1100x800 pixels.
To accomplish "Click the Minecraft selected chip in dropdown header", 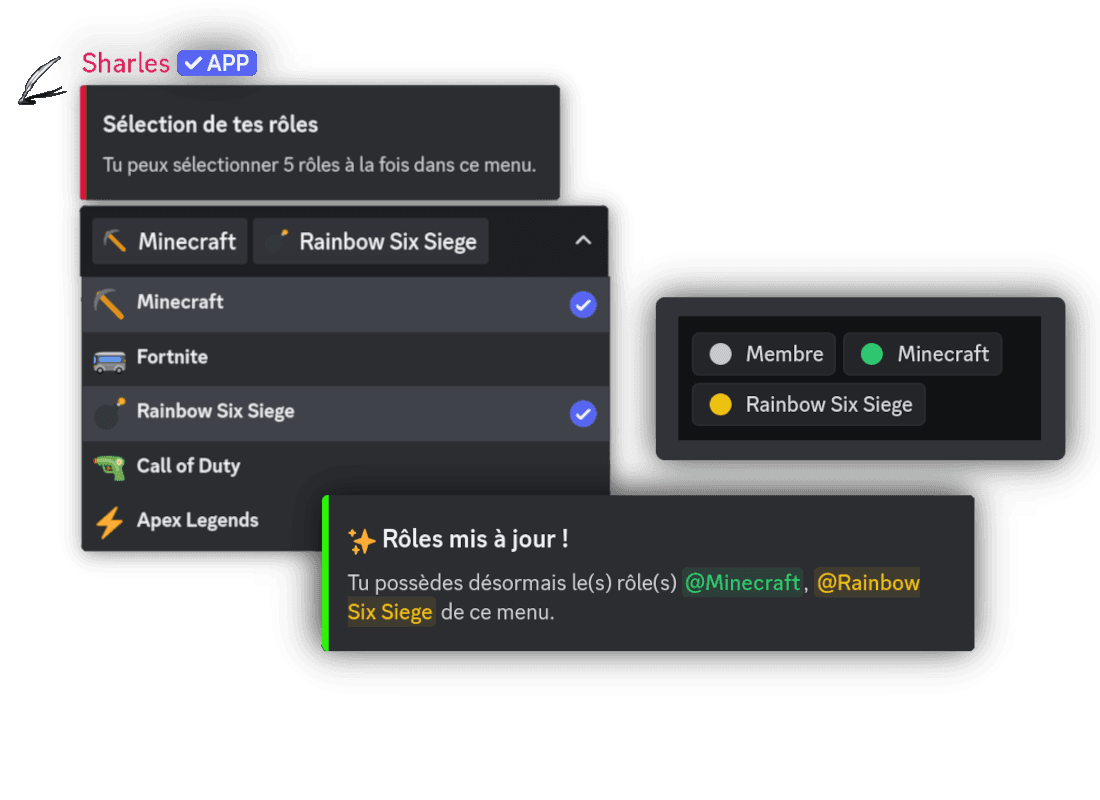I will click(170, 241).
